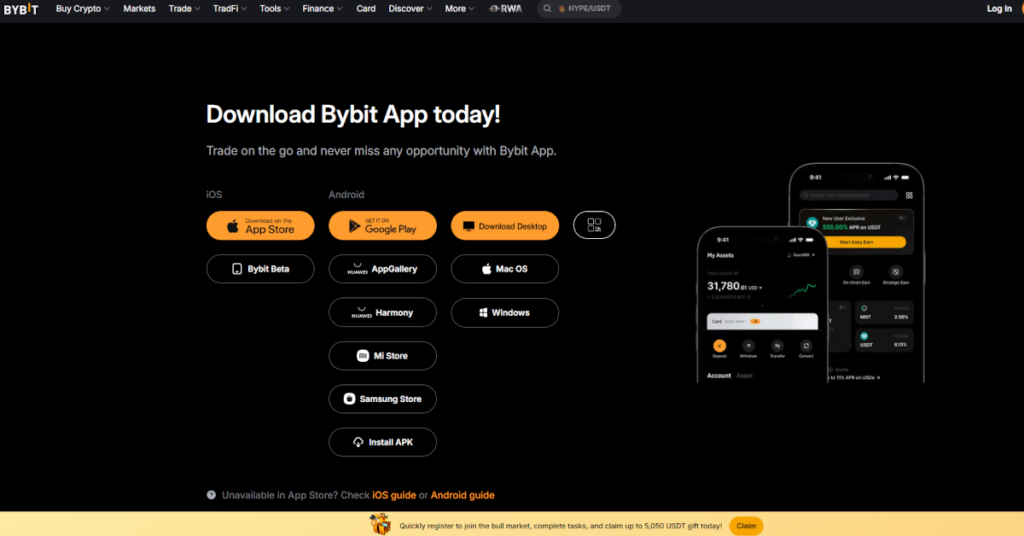Click the Download Desktop button
Image resolution: width=1024 pixels, height=536 pixels.
505,225
